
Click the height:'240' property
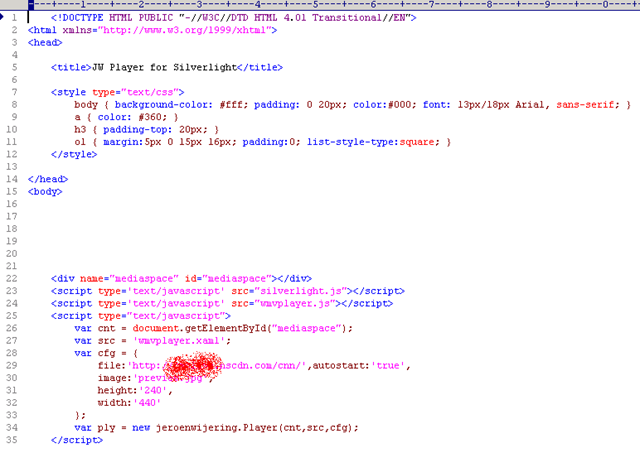coord(135,391)
